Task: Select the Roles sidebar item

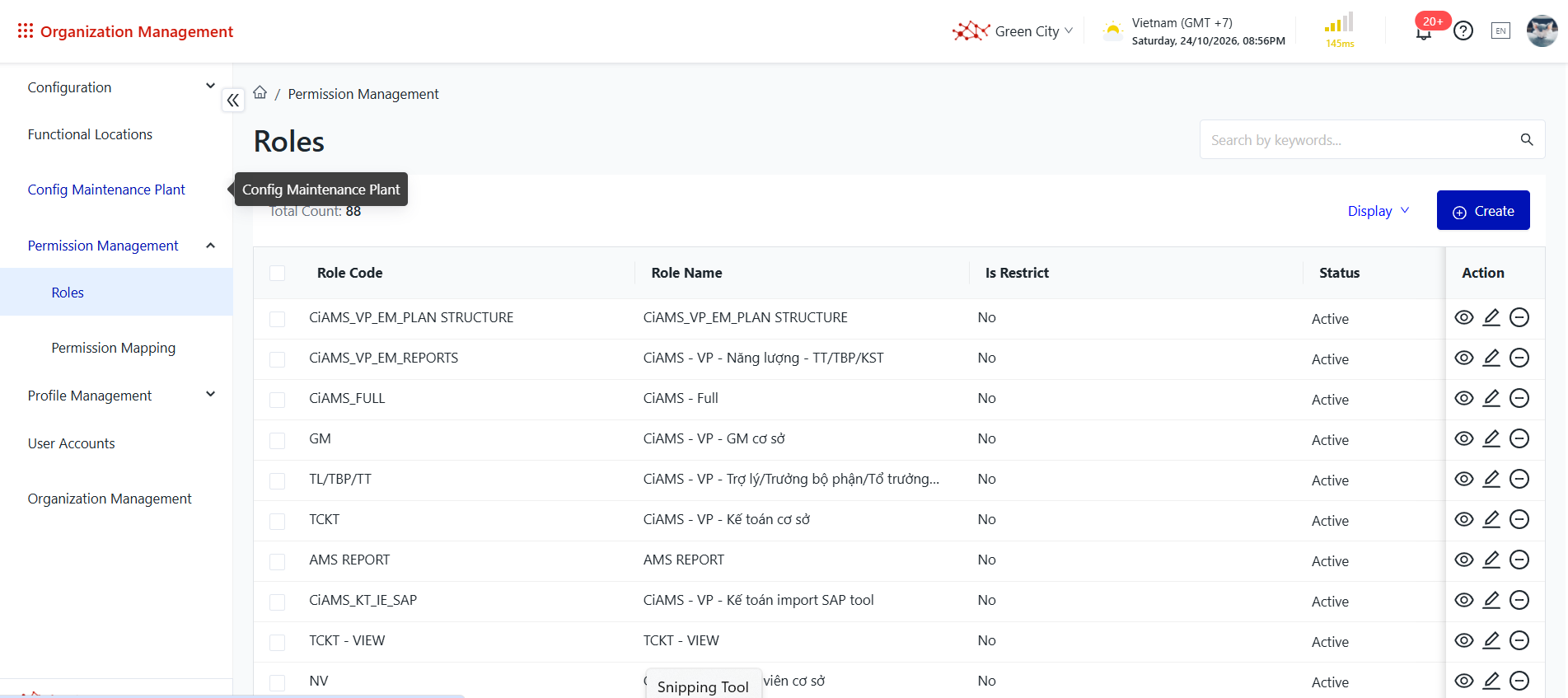Action: point(116,293)
